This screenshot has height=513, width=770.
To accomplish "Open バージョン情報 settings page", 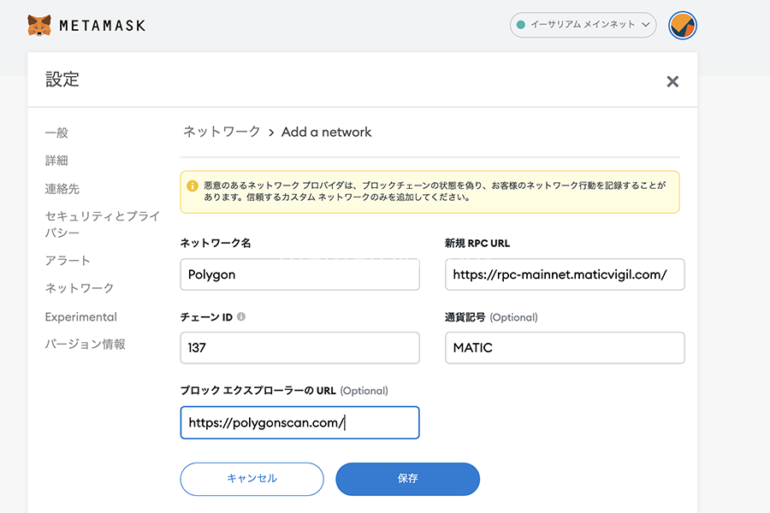I will pyautogui.click(x=85, y=344).
